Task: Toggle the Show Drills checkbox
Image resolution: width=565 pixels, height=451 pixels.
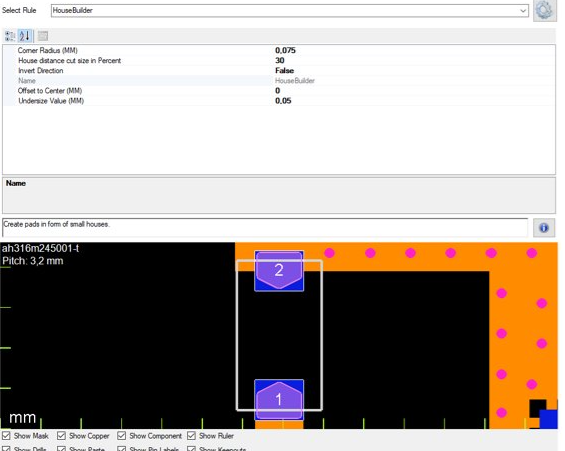Action: 6,448
